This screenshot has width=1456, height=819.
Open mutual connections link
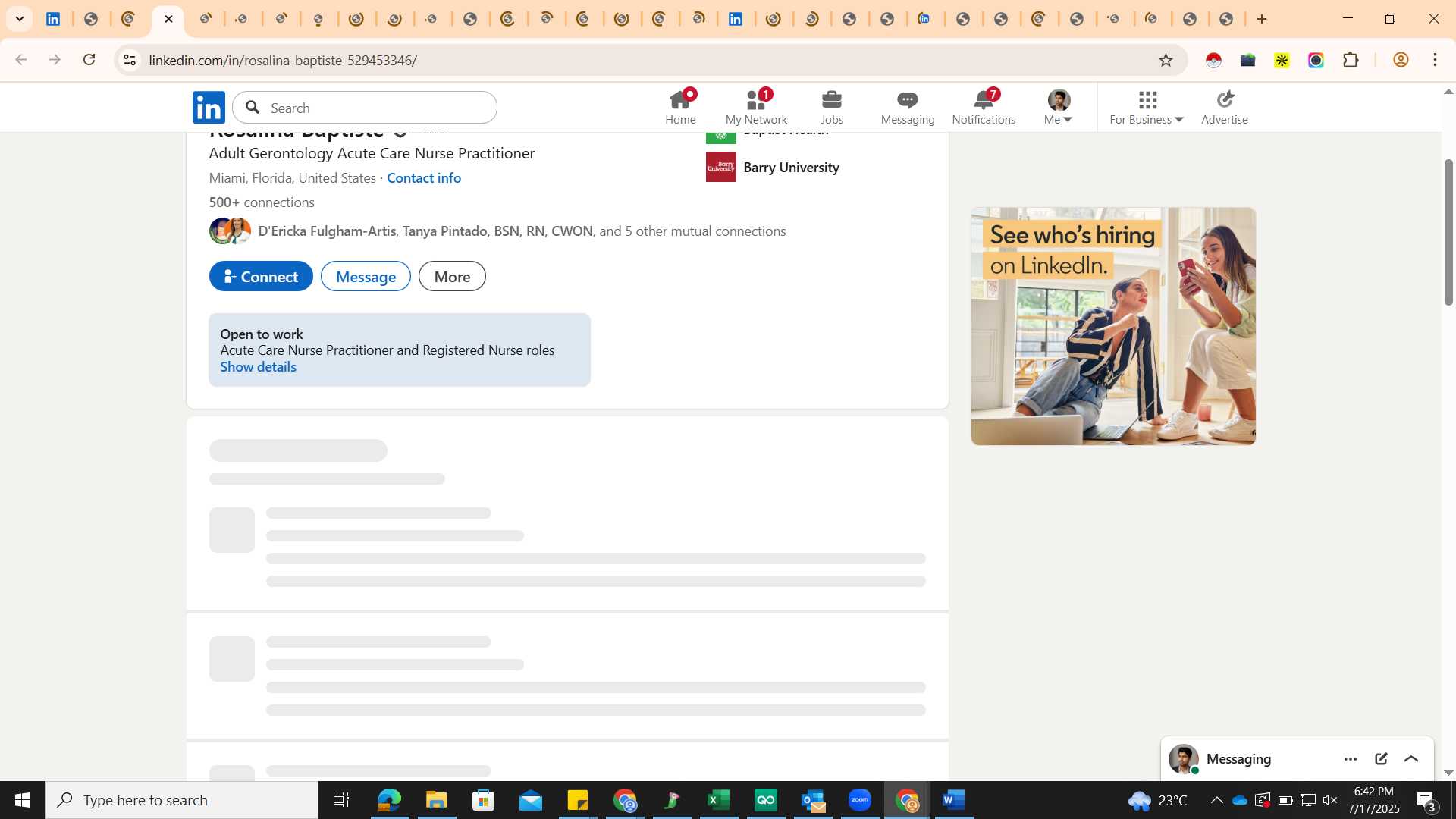click(522, 231)
